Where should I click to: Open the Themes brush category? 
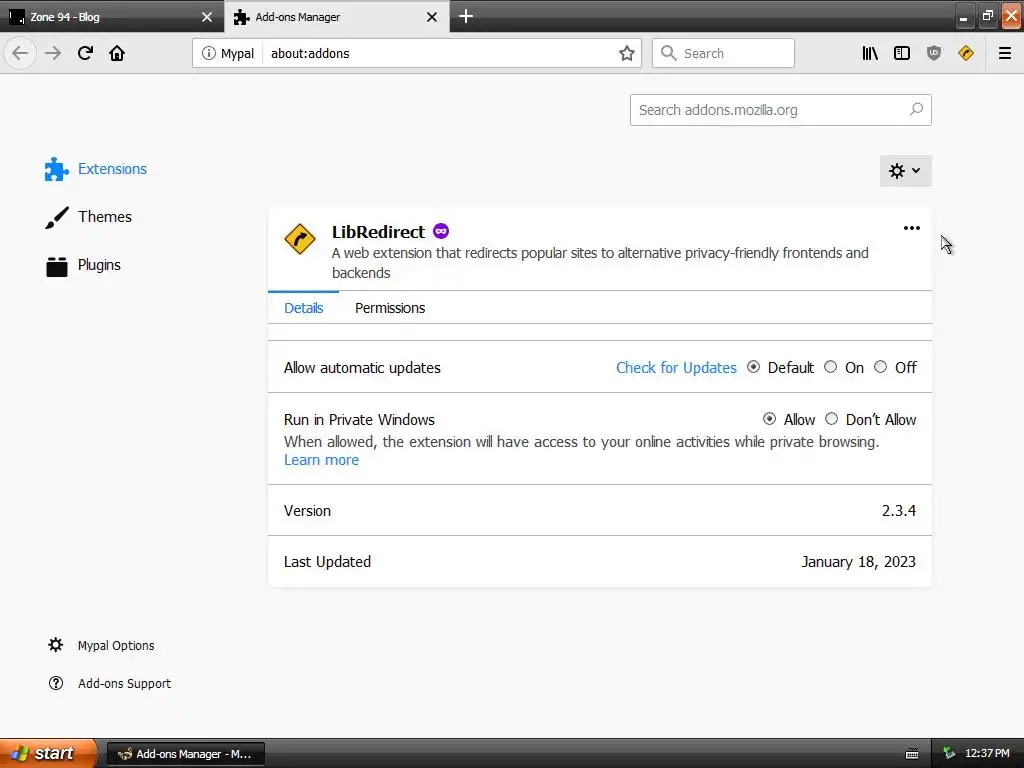click(x=88, y=217)
